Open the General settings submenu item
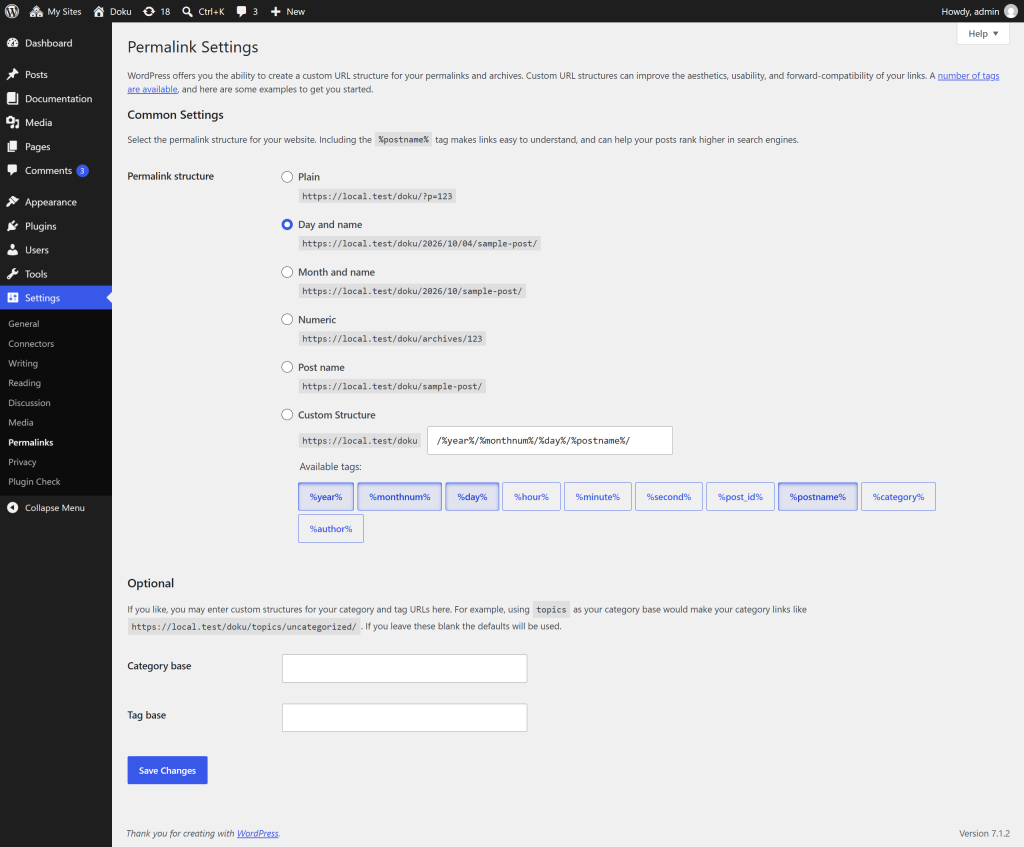 click(x=24, y=324)
